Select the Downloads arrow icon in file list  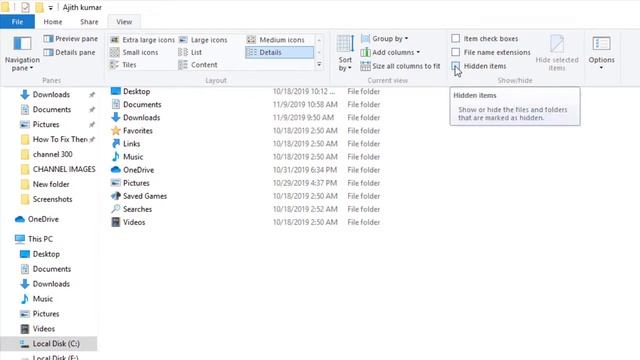(116, 117)
